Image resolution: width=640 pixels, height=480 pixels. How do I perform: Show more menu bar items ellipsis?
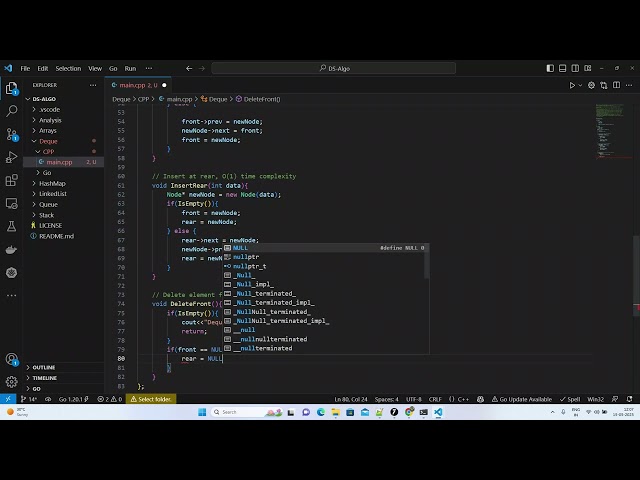coord(149,68)
